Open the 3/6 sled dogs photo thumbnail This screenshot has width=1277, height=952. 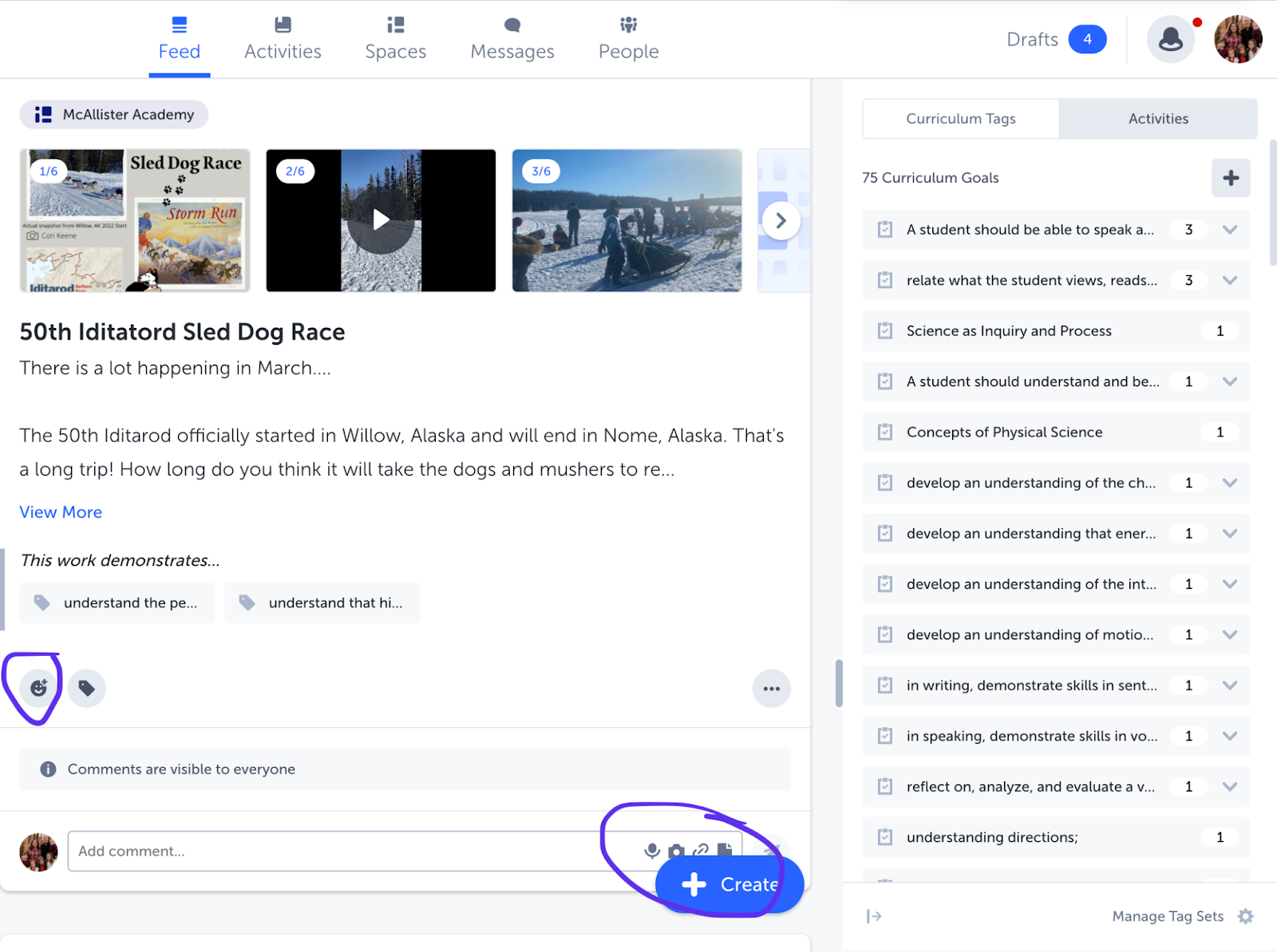pos(627,220)
